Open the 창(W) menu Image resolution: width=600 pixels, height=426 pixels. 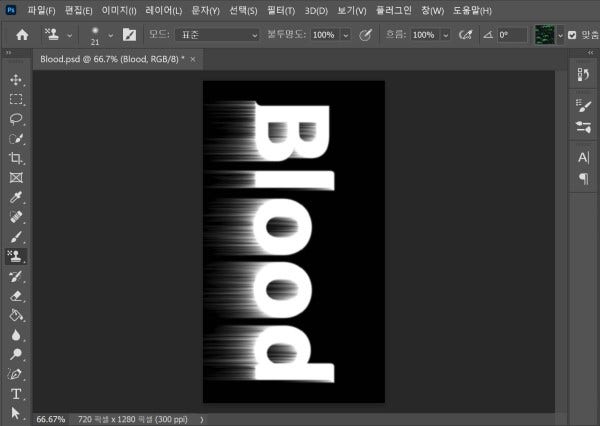pos(432,10)
